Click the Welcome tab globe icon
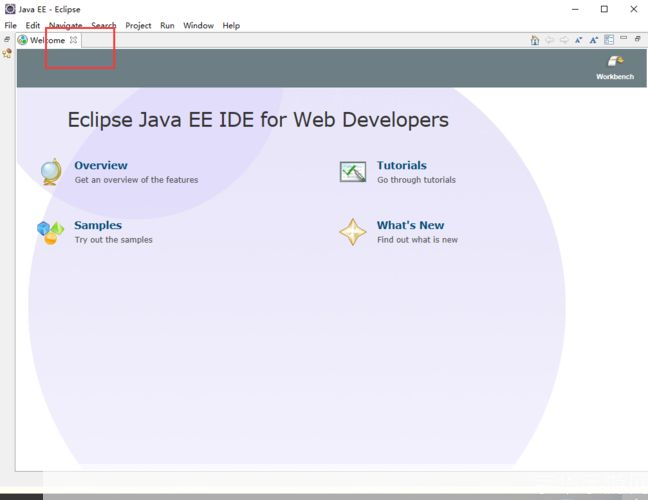The image size is (648, 500). pos(23,40)
